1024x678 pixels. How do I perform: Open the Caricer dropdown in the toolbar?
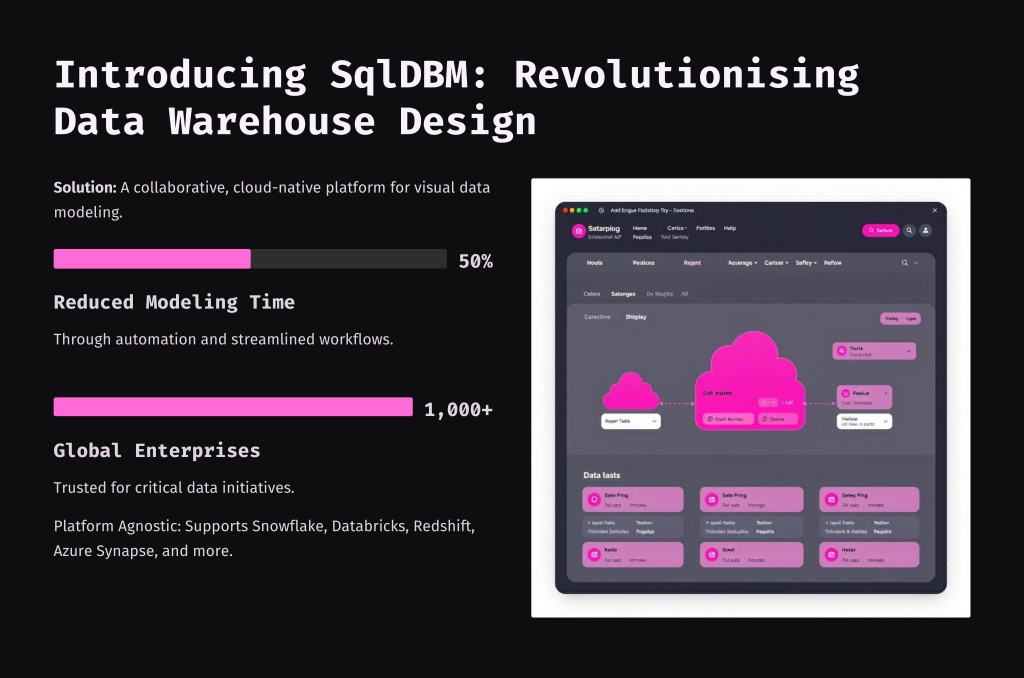point(776,263)
